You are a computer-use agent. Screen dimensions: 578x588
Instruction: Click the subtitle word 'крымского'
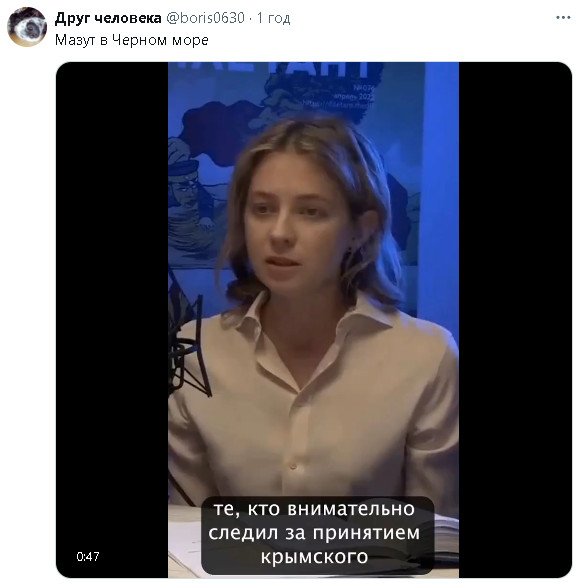pyautogui.click(x=314, y=556)
